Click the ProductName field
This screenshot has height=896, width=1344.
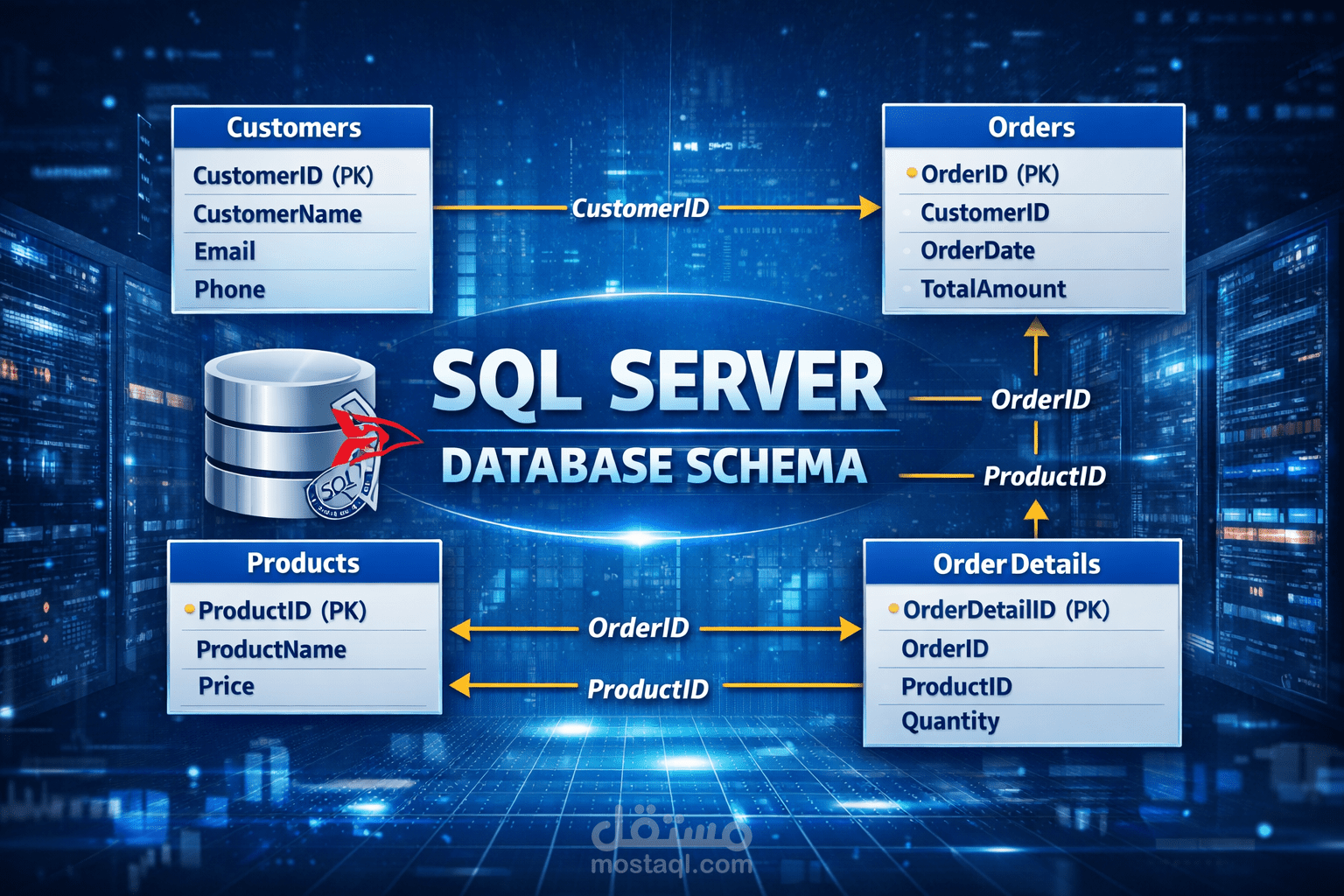tap(304, 649)
